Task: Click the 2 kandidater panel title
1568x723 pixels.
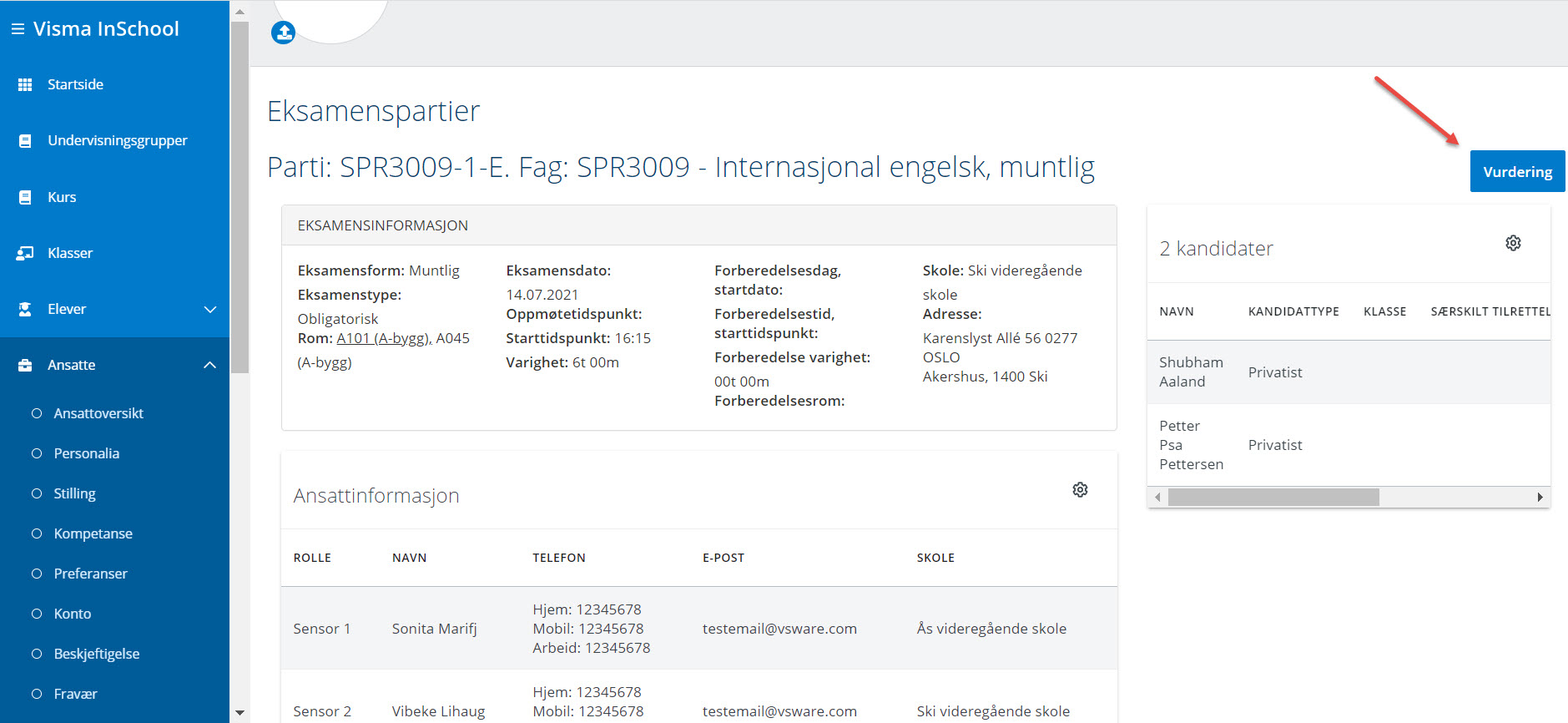Action: (1216, 248)
